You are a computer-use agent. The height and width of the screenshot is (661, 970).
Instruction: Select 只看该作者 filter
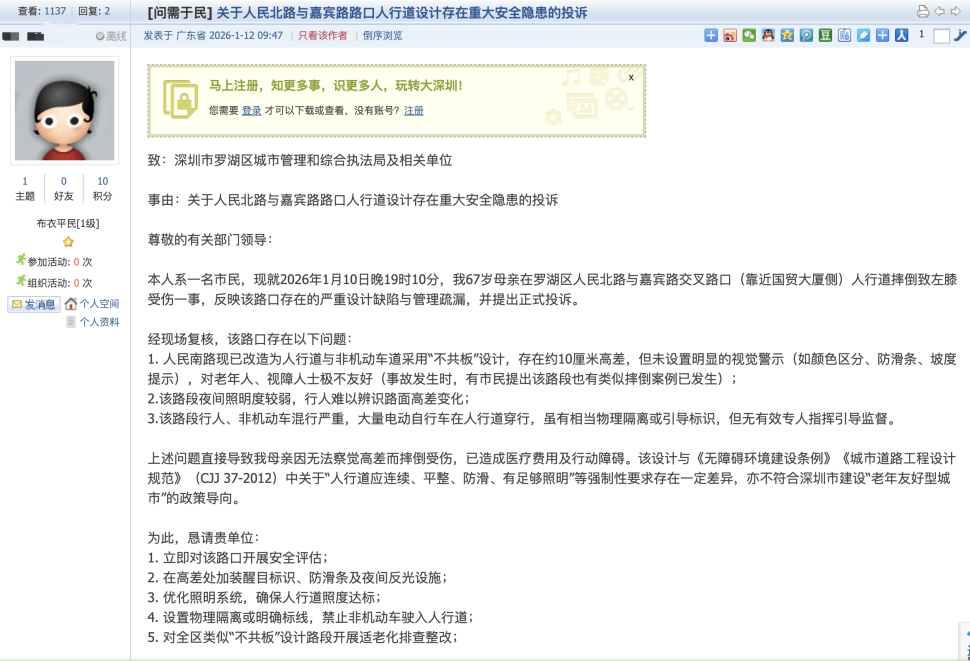click(x=323, y=36)
